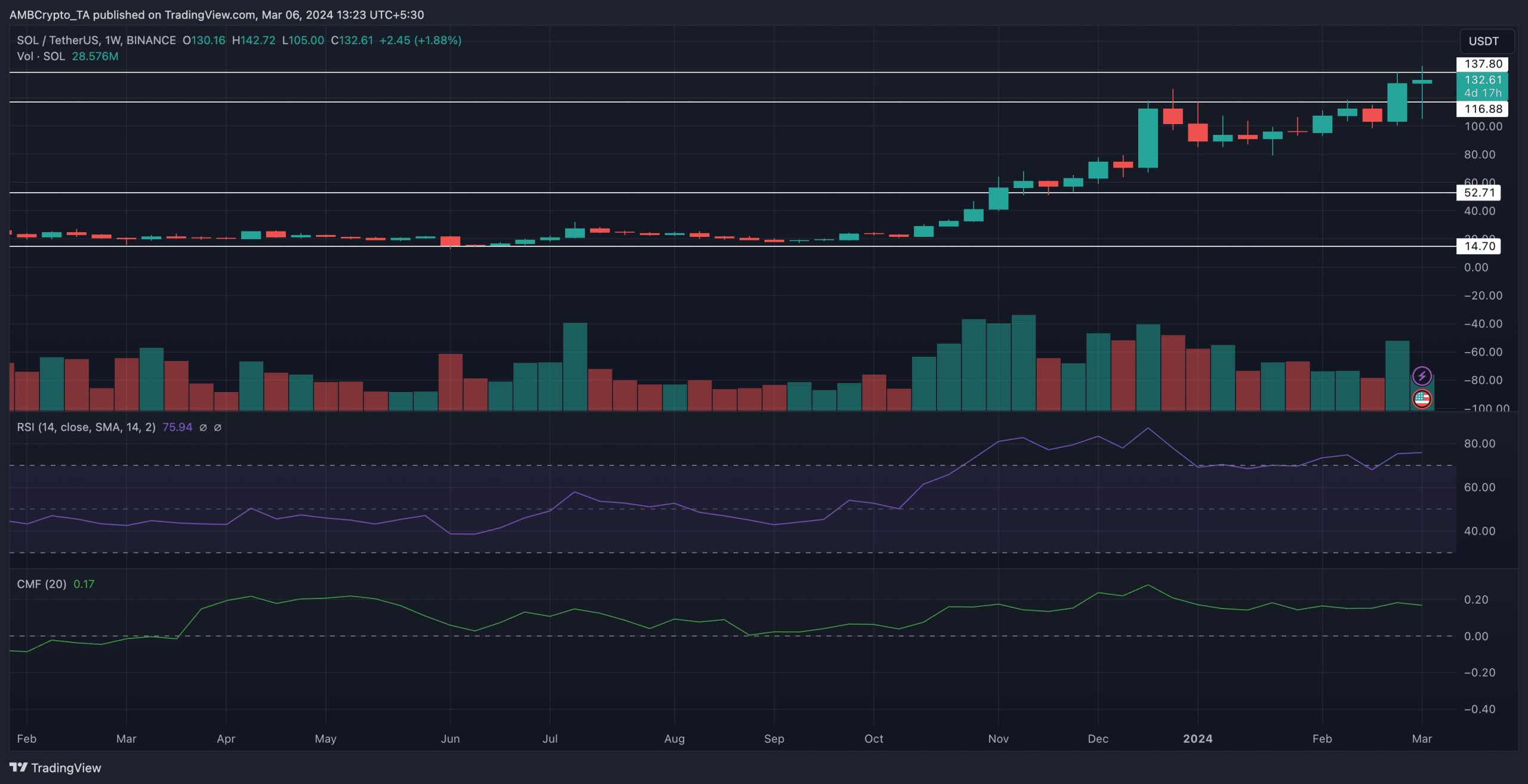Click the 2024 label on time axis
This screenshot has height=784, width=1528.
tap(1197, 739)
